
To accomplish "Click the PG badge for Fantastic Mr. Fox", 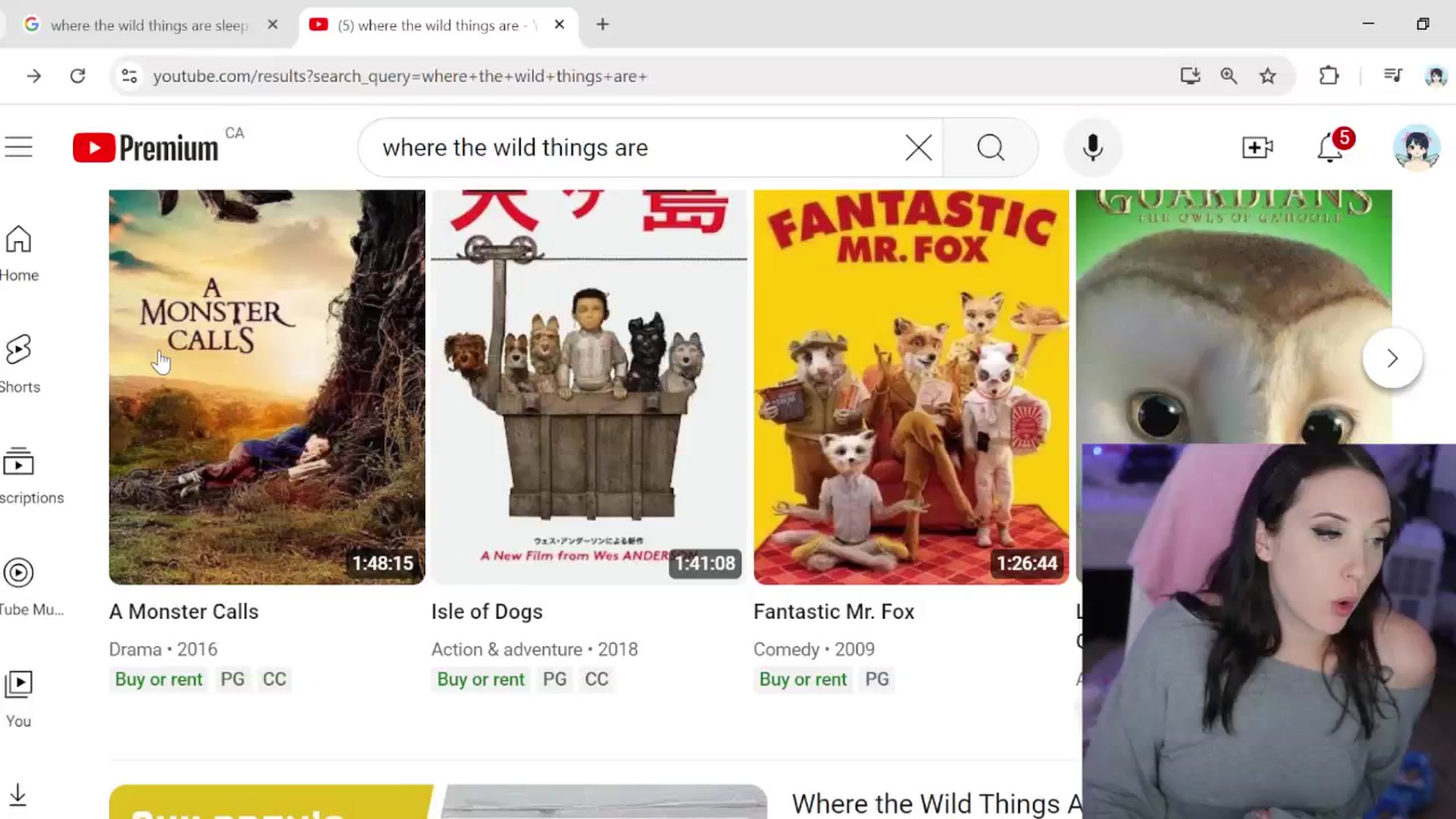I will 877,679.
